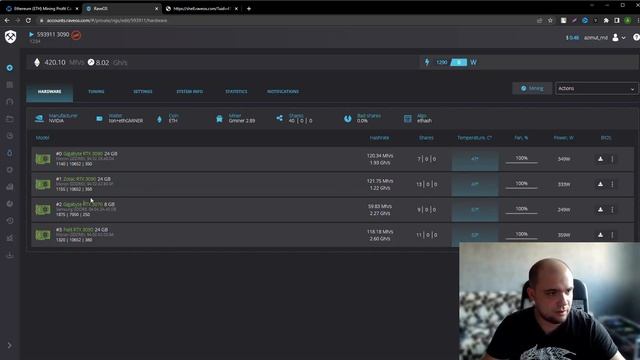Sort by the Hashrate column header

(379, 138)
